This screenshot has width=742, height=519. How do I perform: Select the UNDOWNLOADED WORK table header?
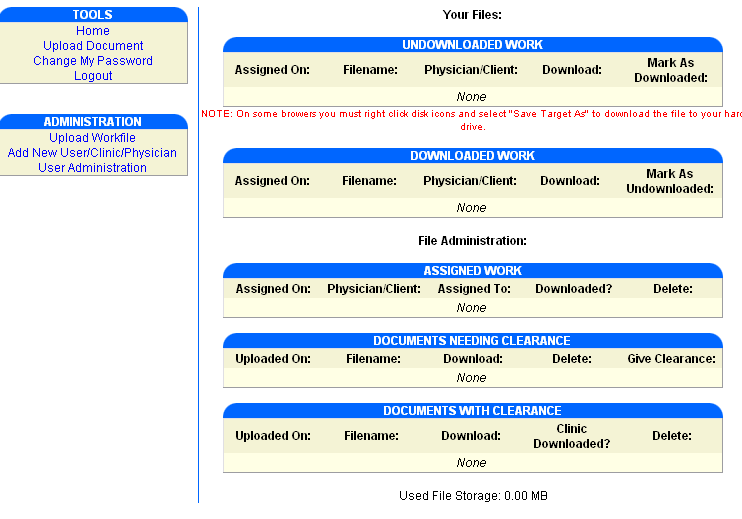click(472, 45)
